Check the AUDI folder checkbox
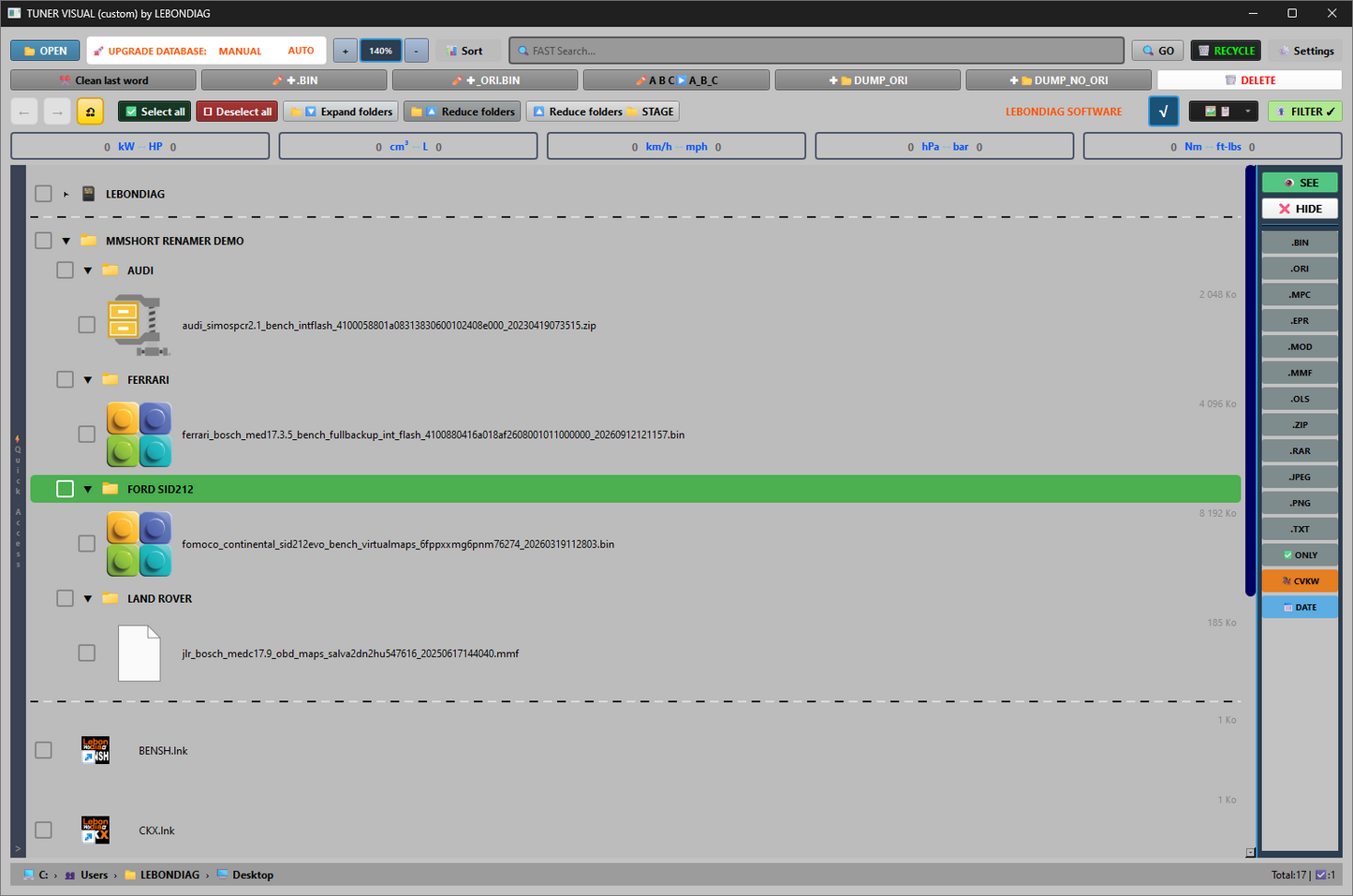The image size is (1353, 896). pos(65,270)
